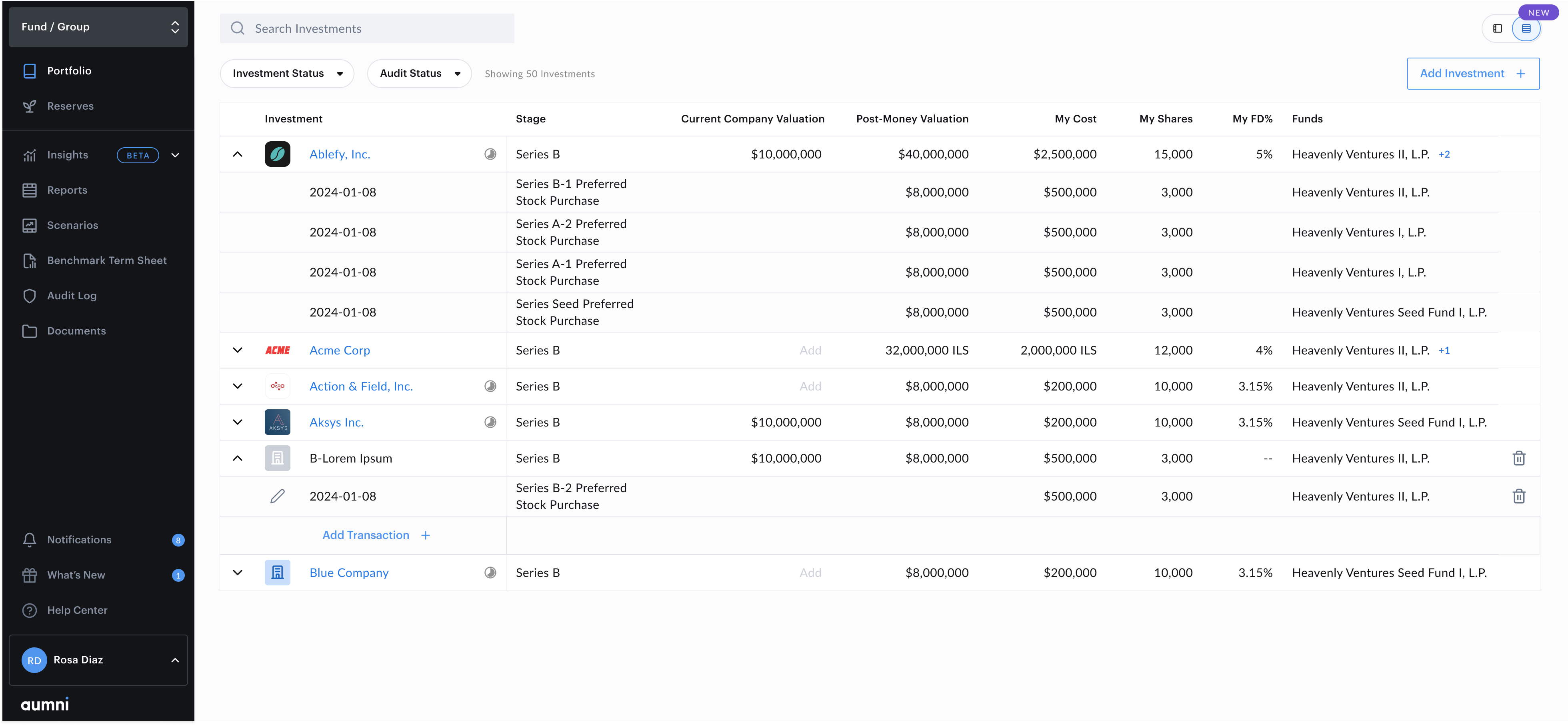This screenshot has height=725, width=1568.
Task: Click Ablefy's audit status pie icon
Action: (490, 154)
